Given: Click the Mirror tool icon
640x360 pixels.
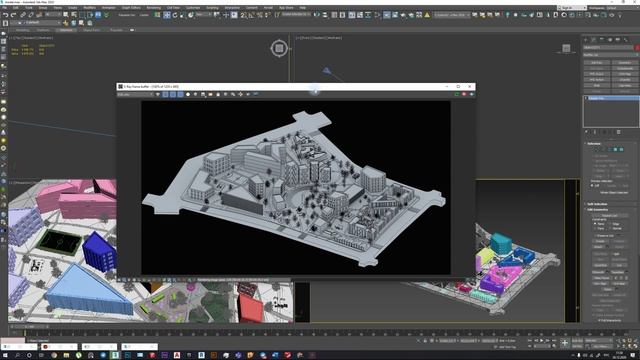Looking at the screenshot, I should tap(317, 15).
